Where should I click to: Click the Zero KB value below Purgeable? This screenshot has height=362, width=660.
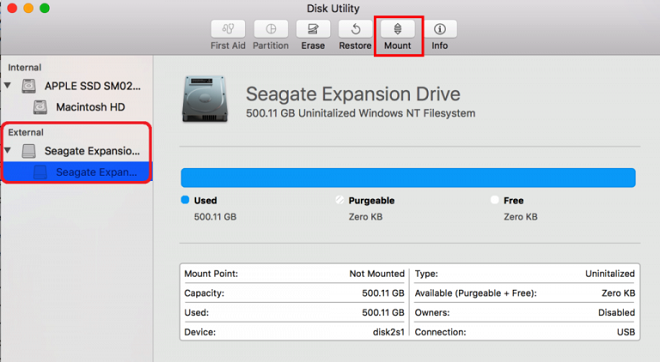tap(365, 217)
